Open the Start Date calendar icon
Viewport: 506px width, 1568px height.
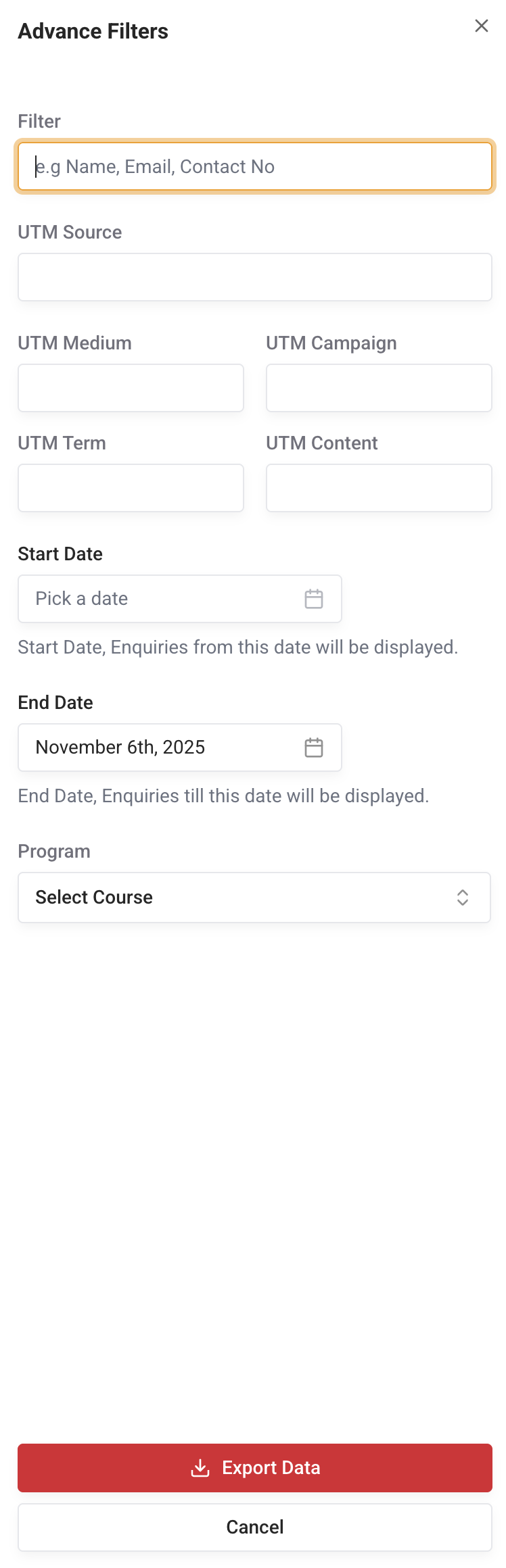click(313, 599)
